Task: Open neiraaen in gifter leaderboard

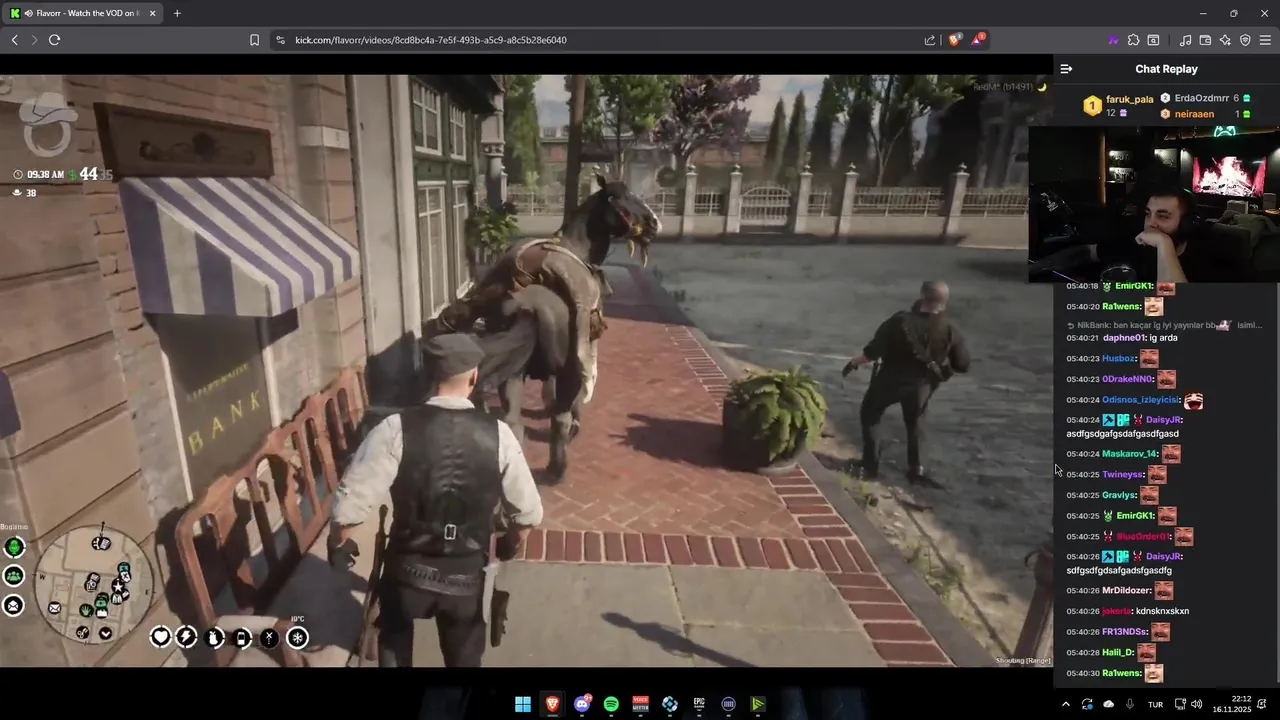Action: click(1194, 114)
